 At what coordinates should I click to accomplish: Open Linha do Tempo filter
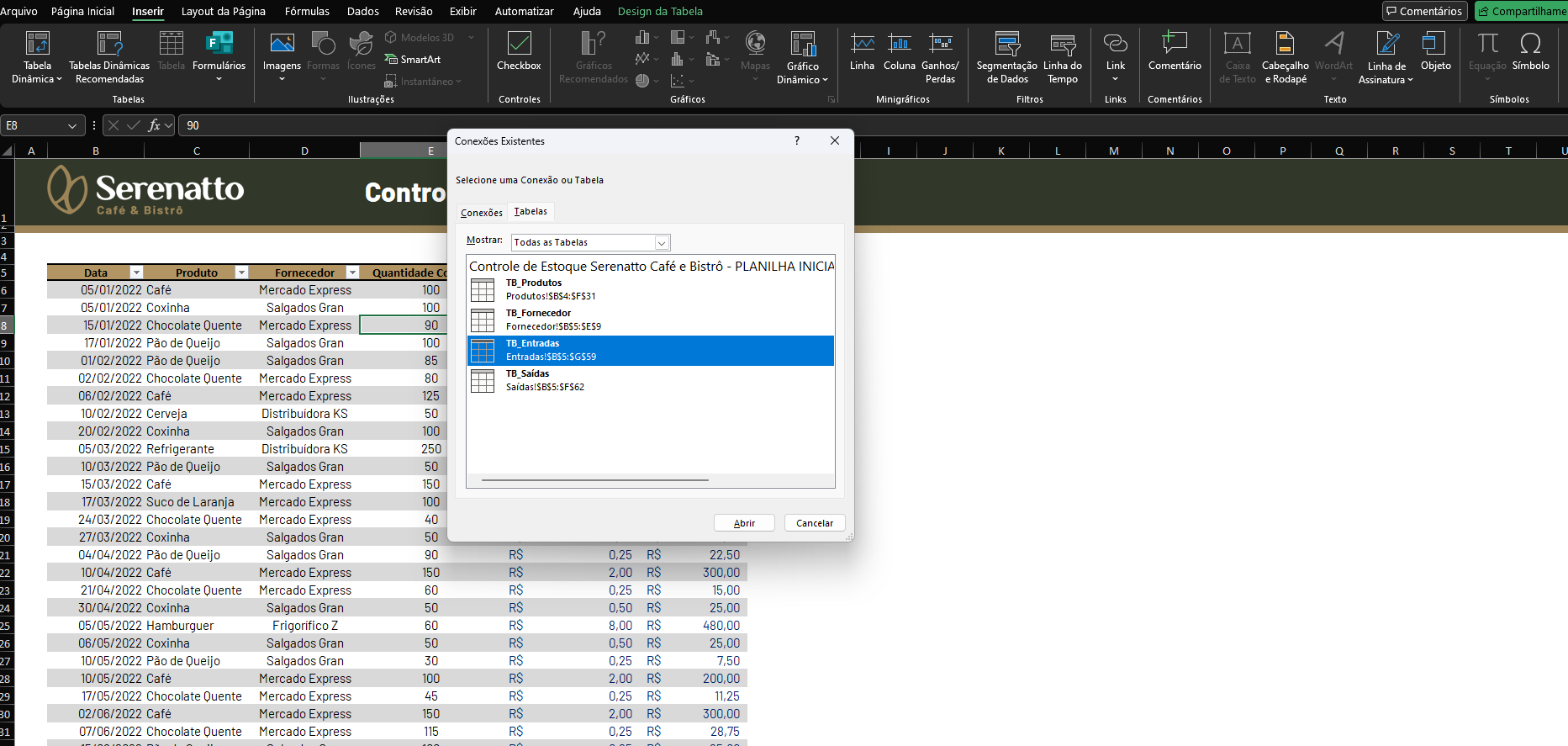[1063, 57]
